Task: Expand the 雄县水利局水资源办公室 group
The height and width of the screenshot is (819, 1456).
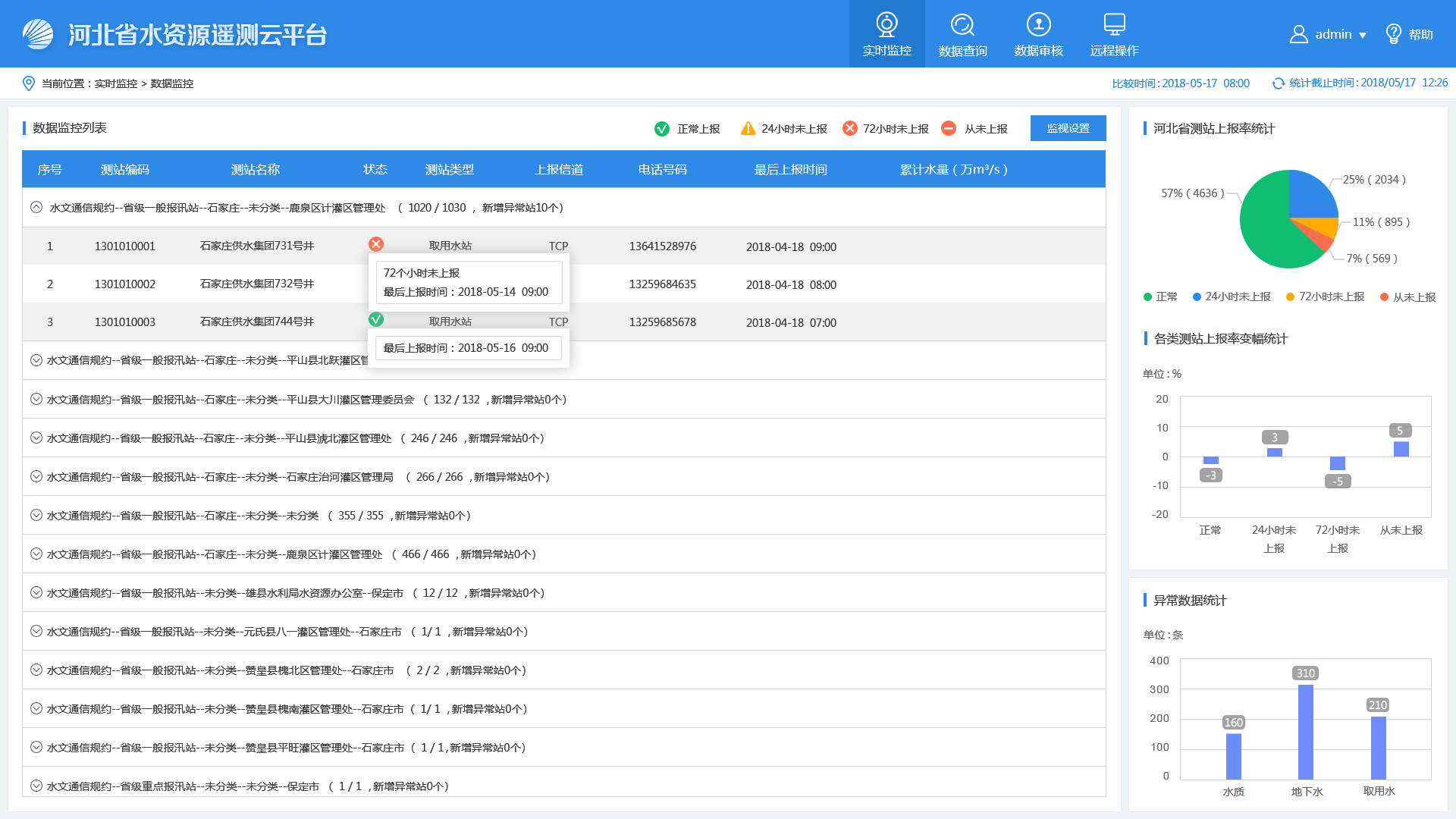Action: (x=36, y=592)
